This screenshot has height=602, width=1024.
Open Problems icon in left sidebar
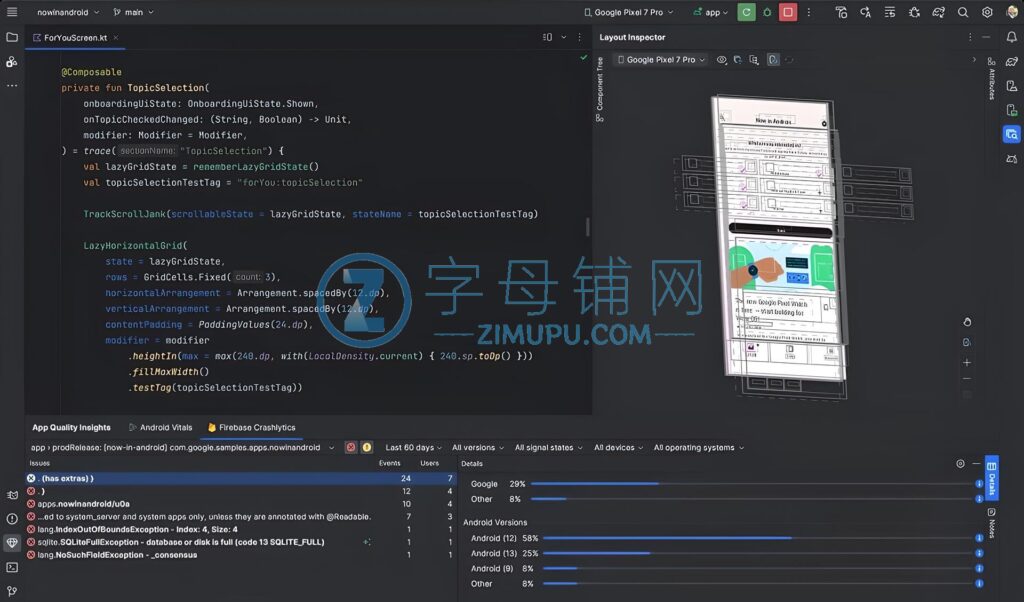12,519
